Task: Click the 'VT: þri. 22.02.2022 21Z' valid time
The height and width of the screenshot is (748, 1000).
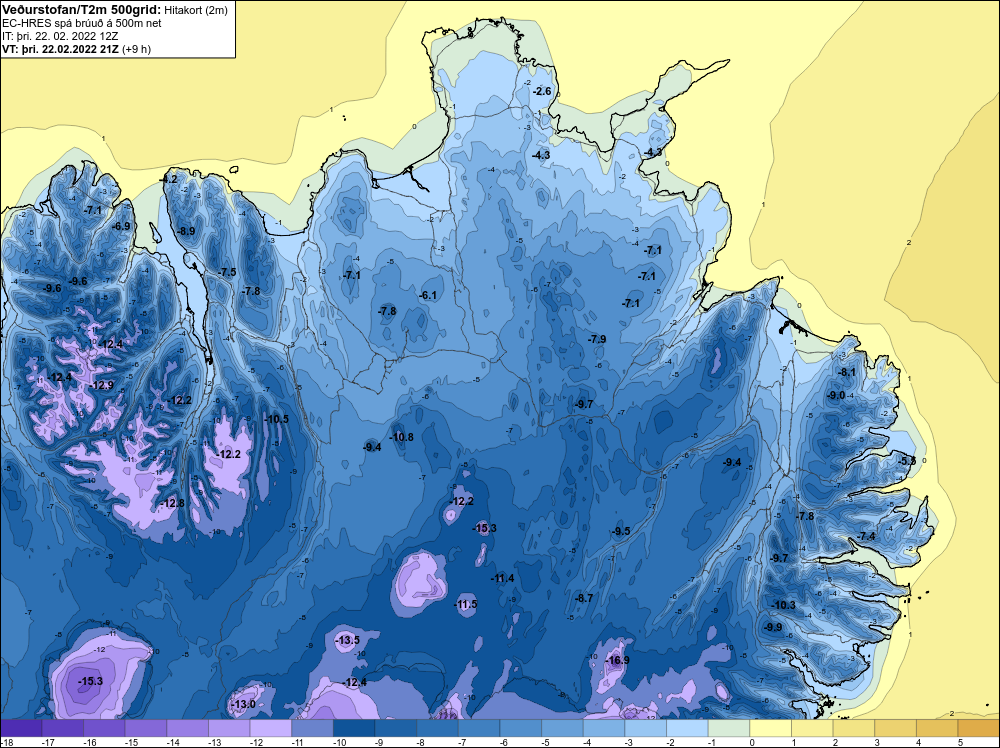Action: 61,49
